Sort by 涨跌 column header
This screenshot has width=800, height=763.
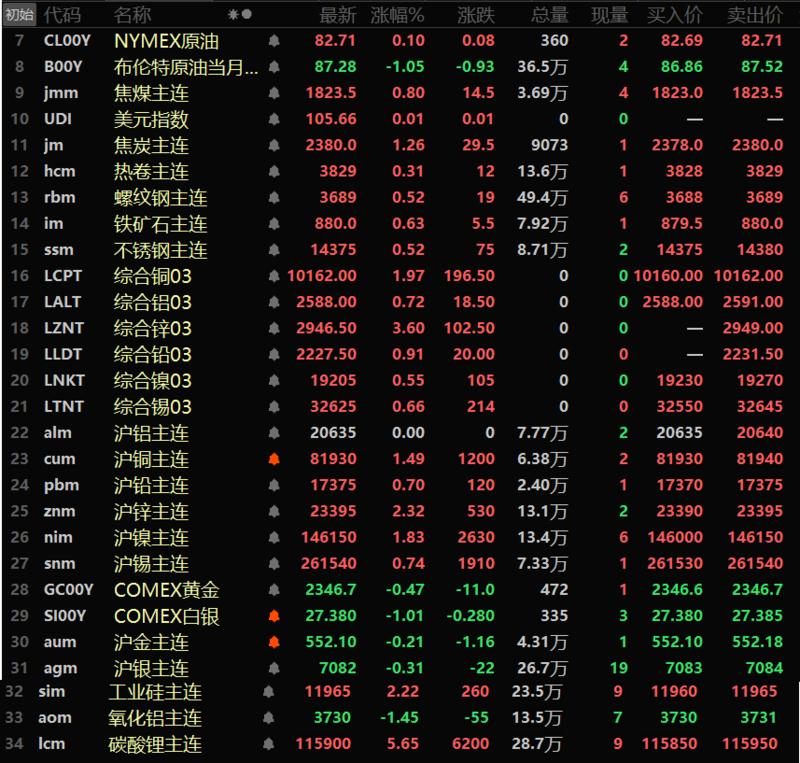[x=476, y=15]
